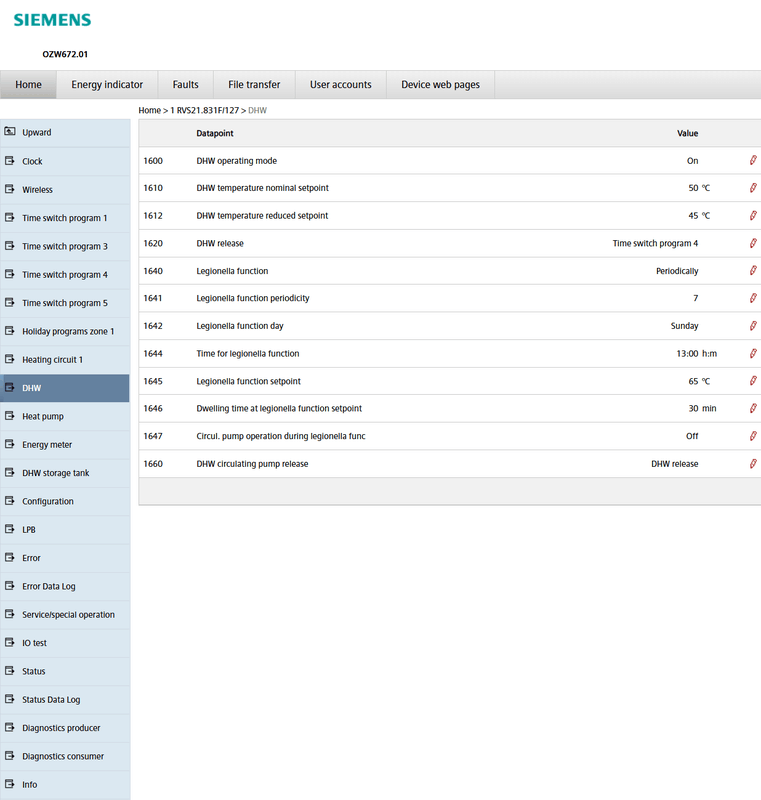Open the Faults tab
This screenshot has height=800, width=761.
coord(185,85)
